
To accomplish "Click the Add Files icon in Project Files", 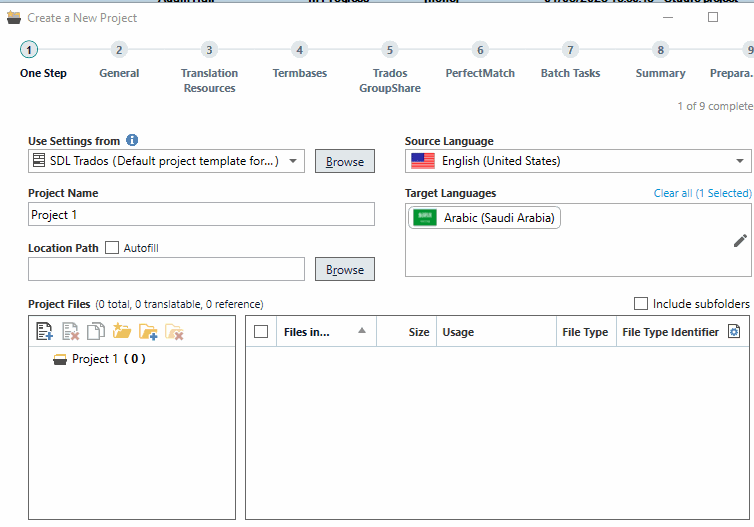I will [x=45, y=331].
